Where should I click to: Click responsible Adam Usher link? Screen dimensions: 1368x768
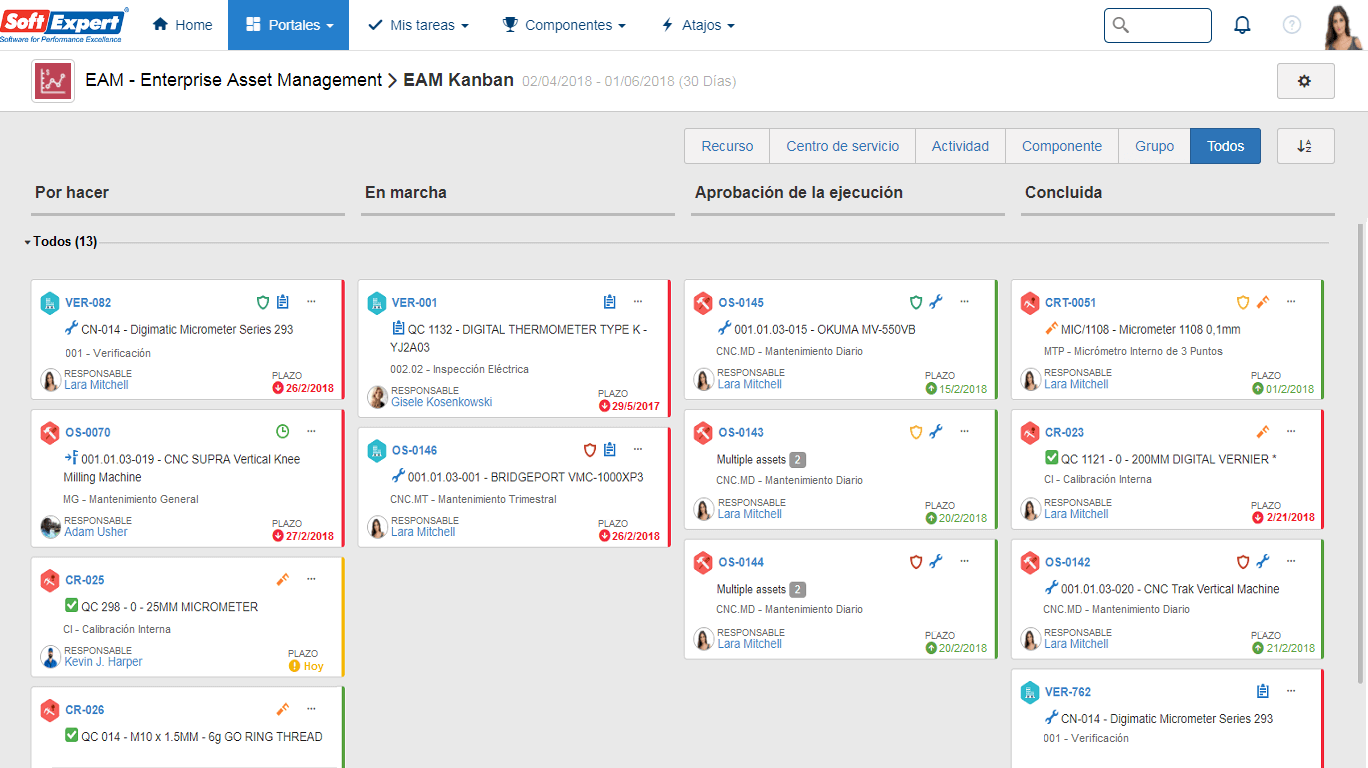click(x=96, y=532)
